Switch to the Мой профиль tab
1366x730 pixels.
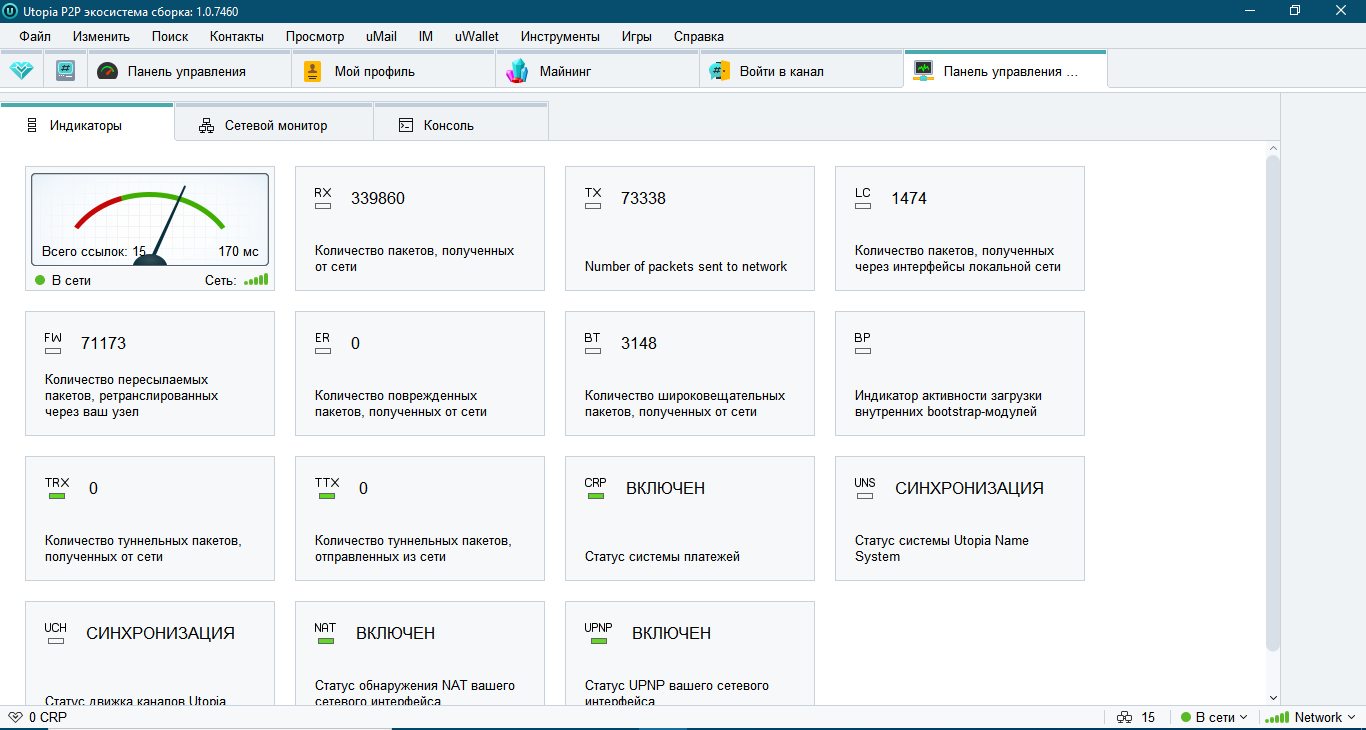[x=394, y=71]
